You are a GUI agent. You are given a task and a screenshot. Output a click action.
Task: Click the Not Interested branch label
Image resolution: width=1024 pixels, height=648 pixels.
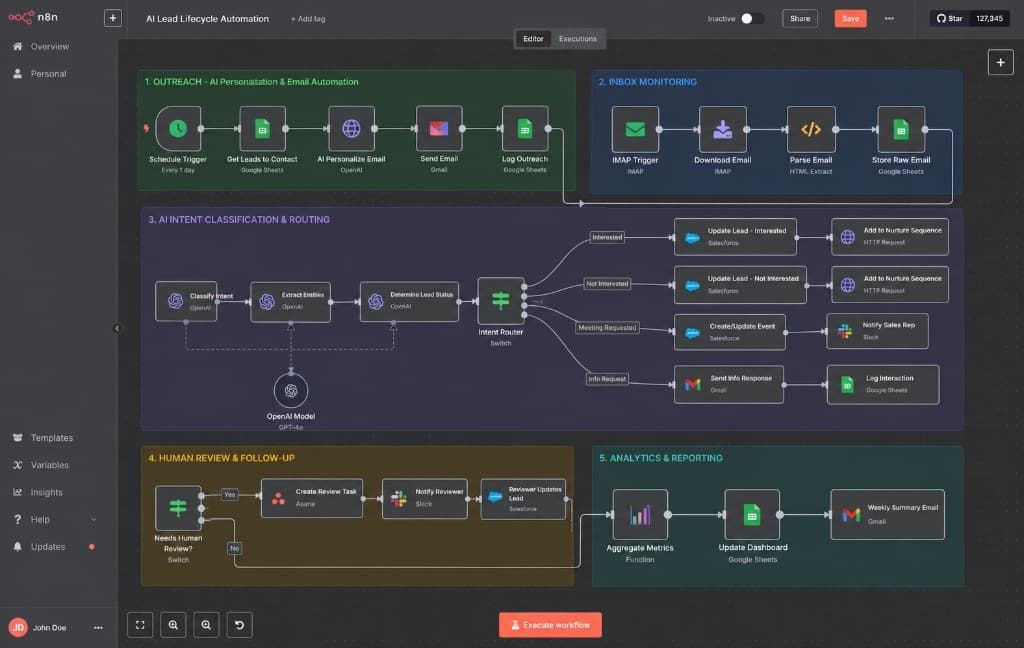pos(607,284)
